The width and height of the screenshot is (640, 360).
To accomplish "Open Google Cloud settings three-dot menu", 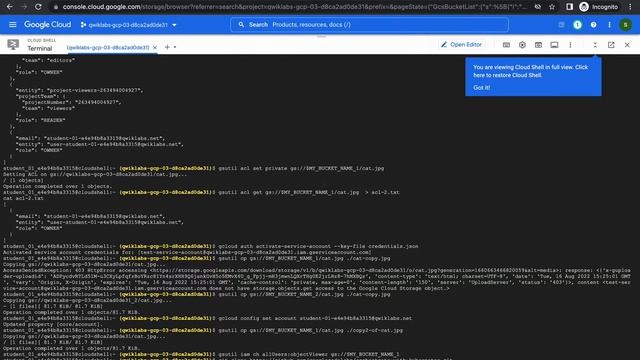I will 609,25.
